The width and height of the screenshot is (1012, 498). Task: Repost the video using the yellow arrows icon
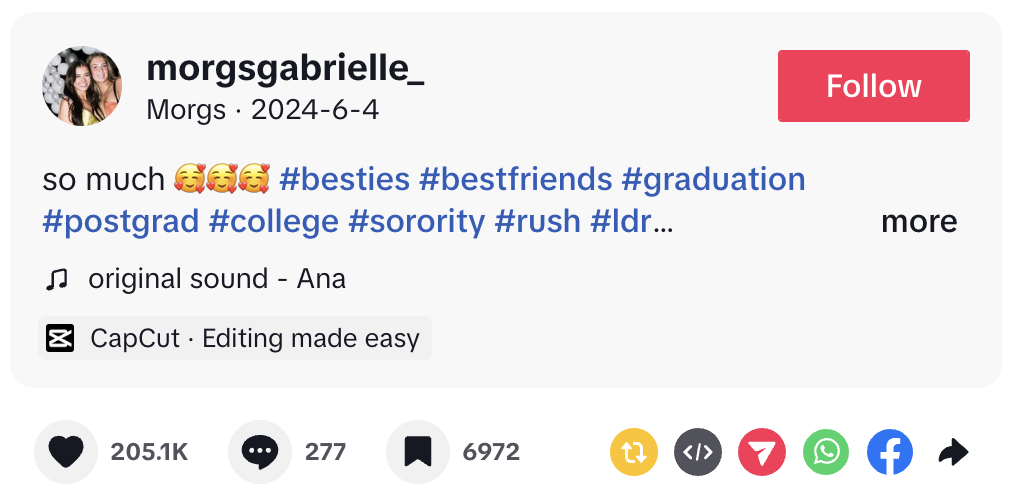point(632,453)
